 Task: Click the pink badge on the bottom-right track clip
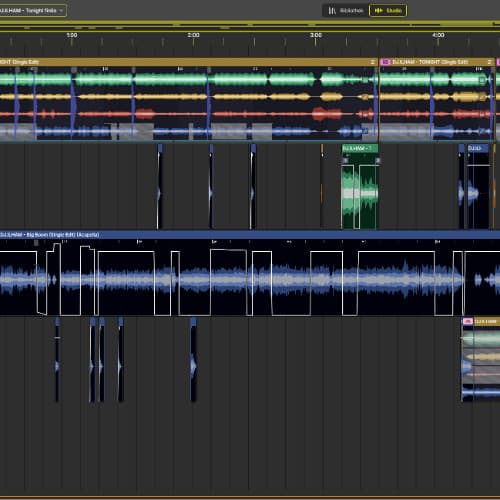pos(468,321)
